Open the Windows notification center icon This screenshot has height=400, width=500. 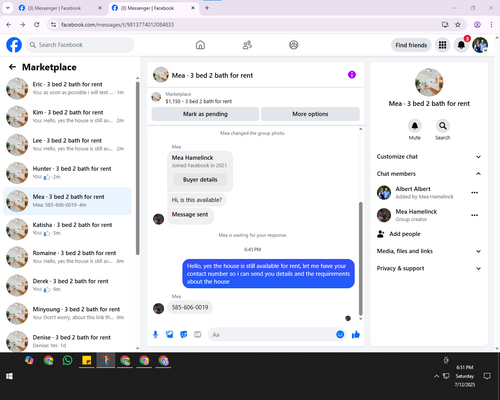click(x=487, y=376)
